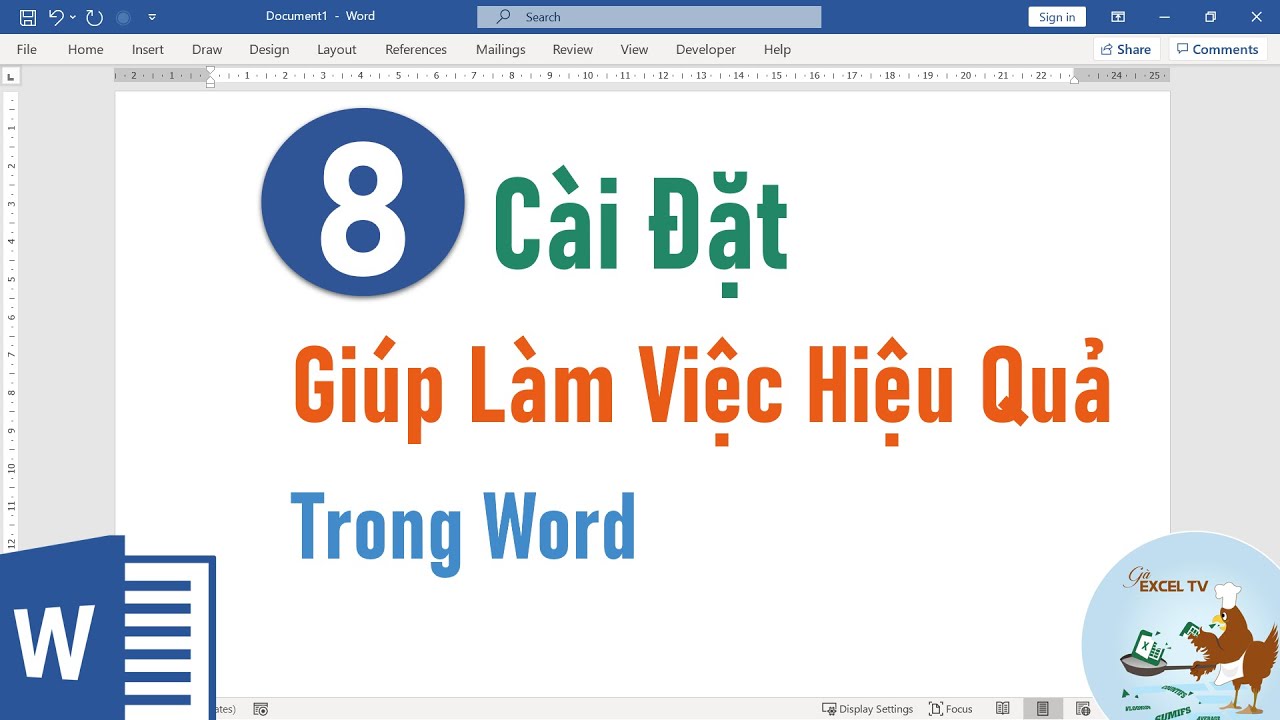Click the Save icon in Quick Access Toolbar
This screenshot has width=1280, height=720.
pos(28,17)
